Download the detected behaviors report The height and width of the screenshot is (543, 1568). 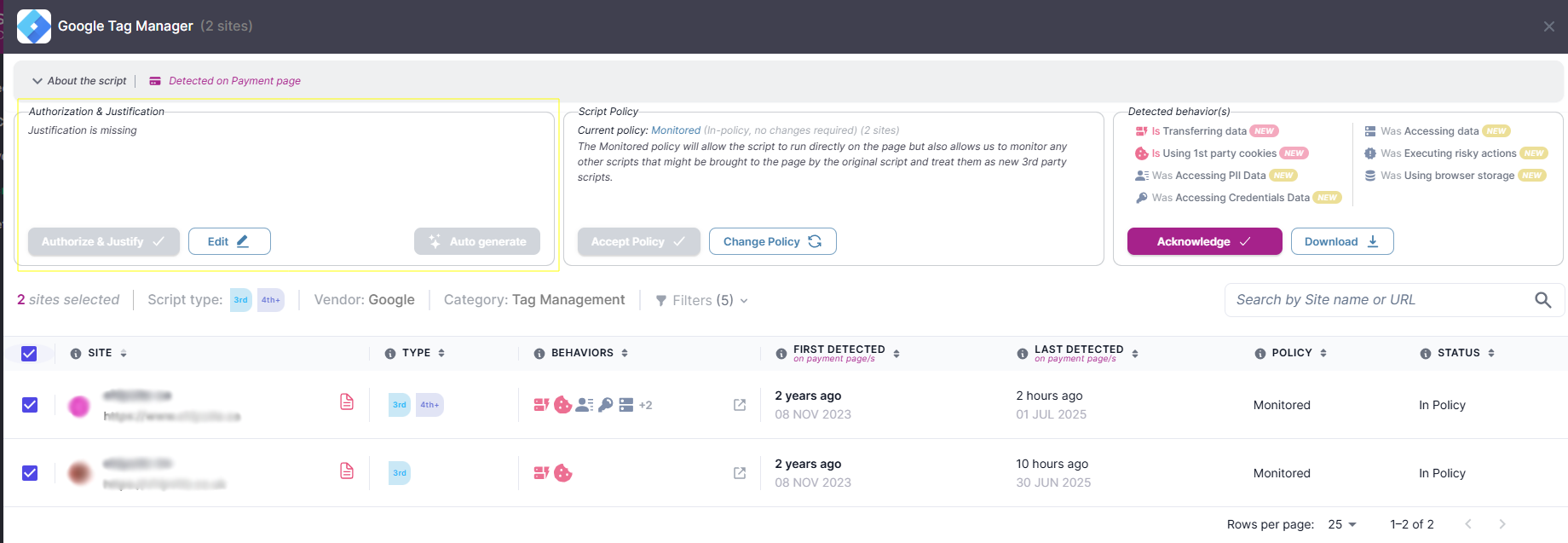(x=1342, y=241)
